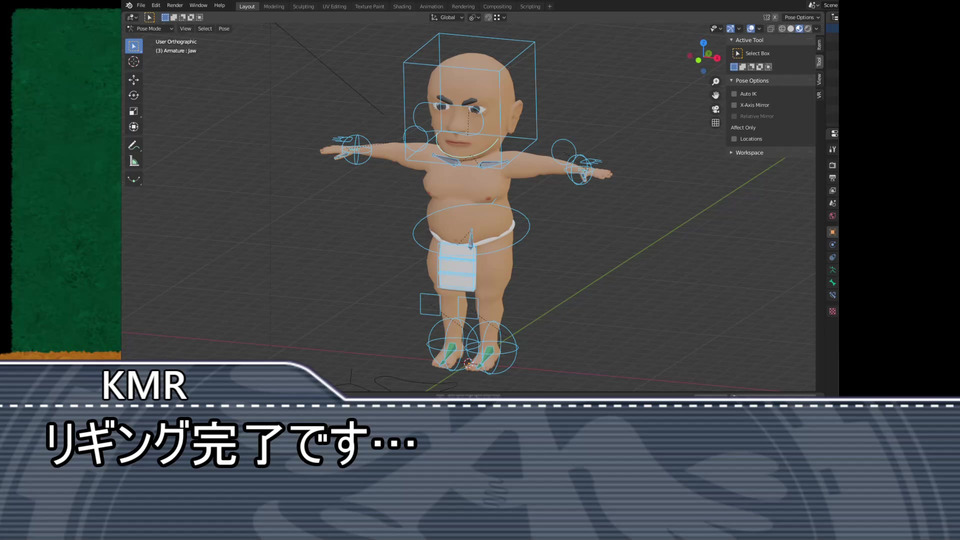Open the Help menu
Screen dimensions: 960x540
point(219,6)
